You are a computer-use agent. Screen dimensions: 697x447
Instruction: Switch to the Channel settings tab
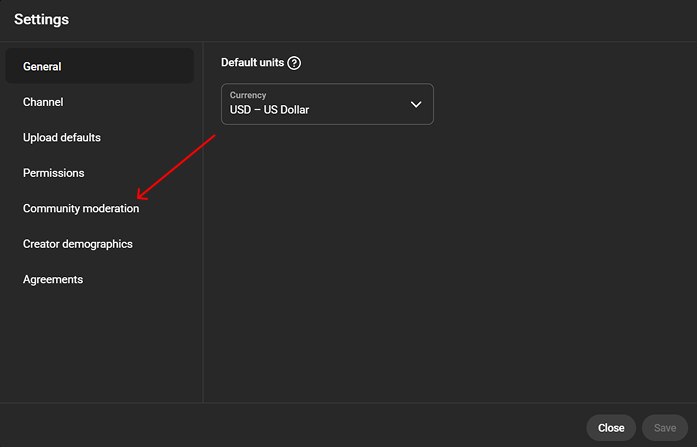[100, 102]
